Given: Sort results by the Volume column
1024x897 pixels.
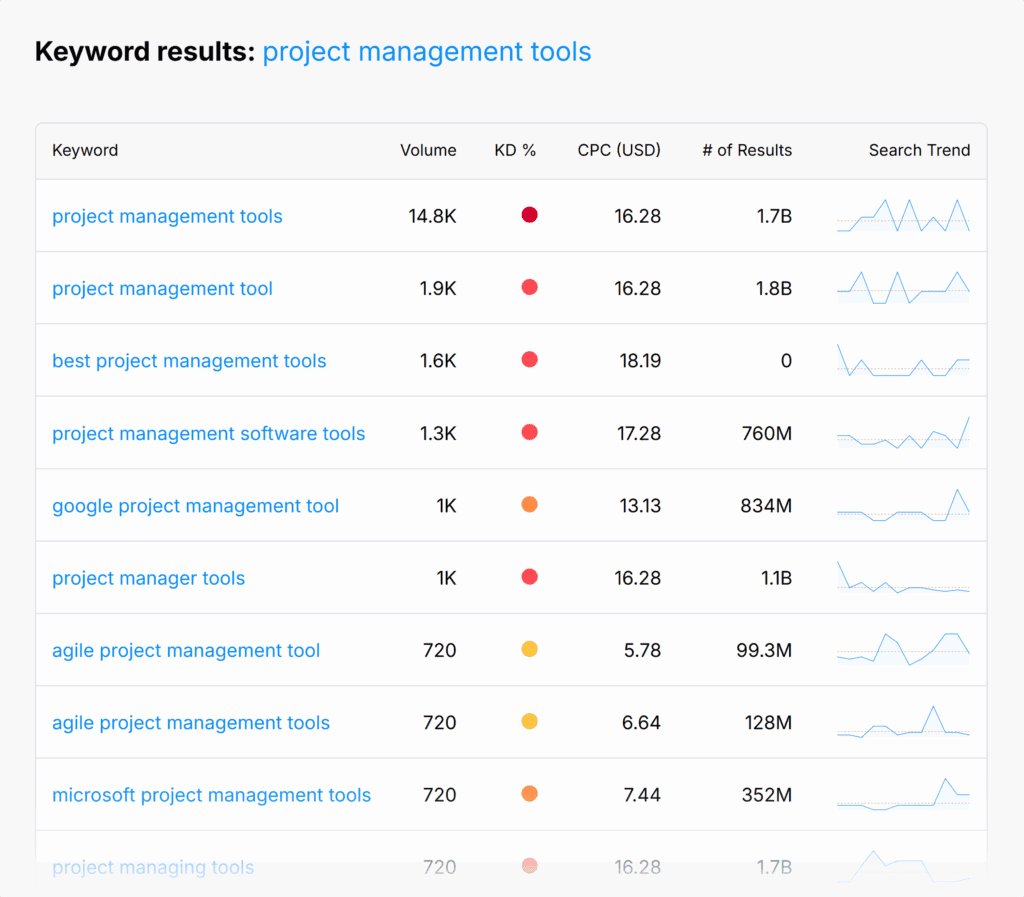Looking at the screenshot, I should tap(428, 150).
